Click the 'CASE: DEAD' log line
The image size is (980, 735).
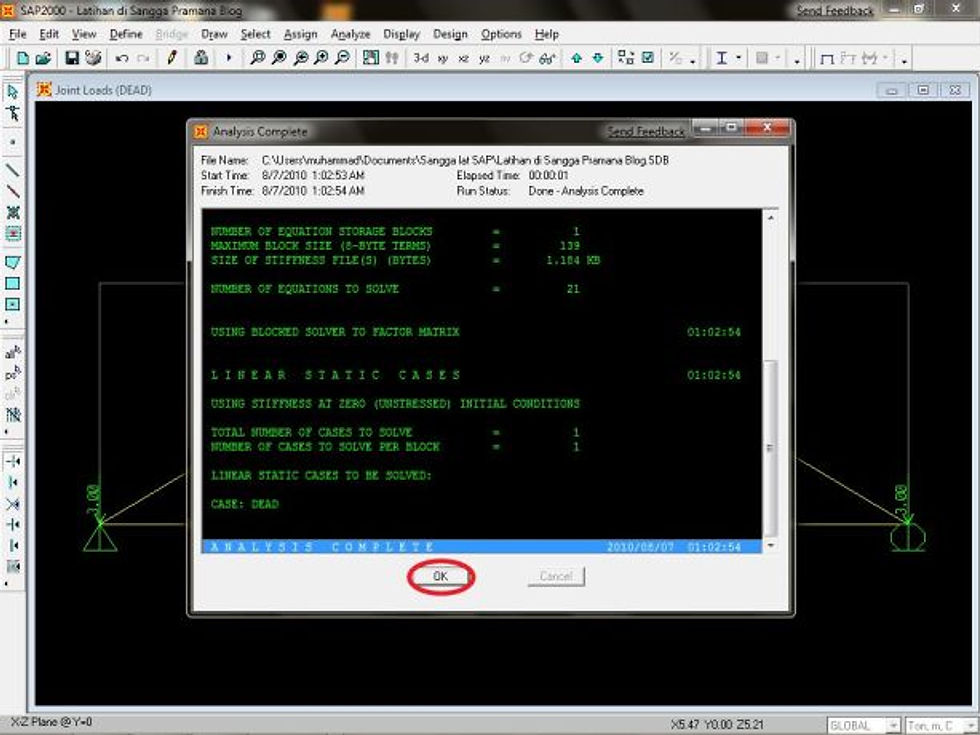tap(245, 504)
